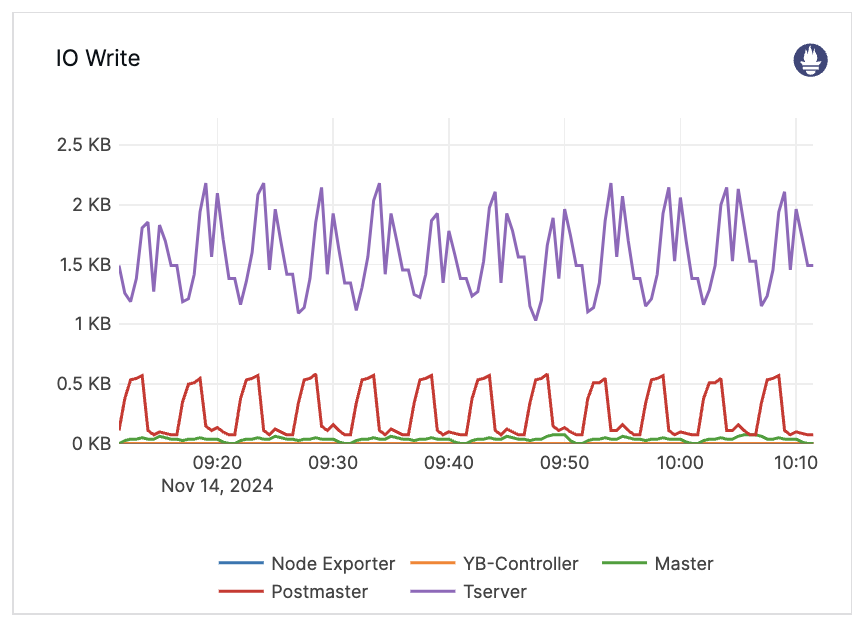
Task: Click the blue Node Exporter line swatch
Action: [x=241, y=564]
